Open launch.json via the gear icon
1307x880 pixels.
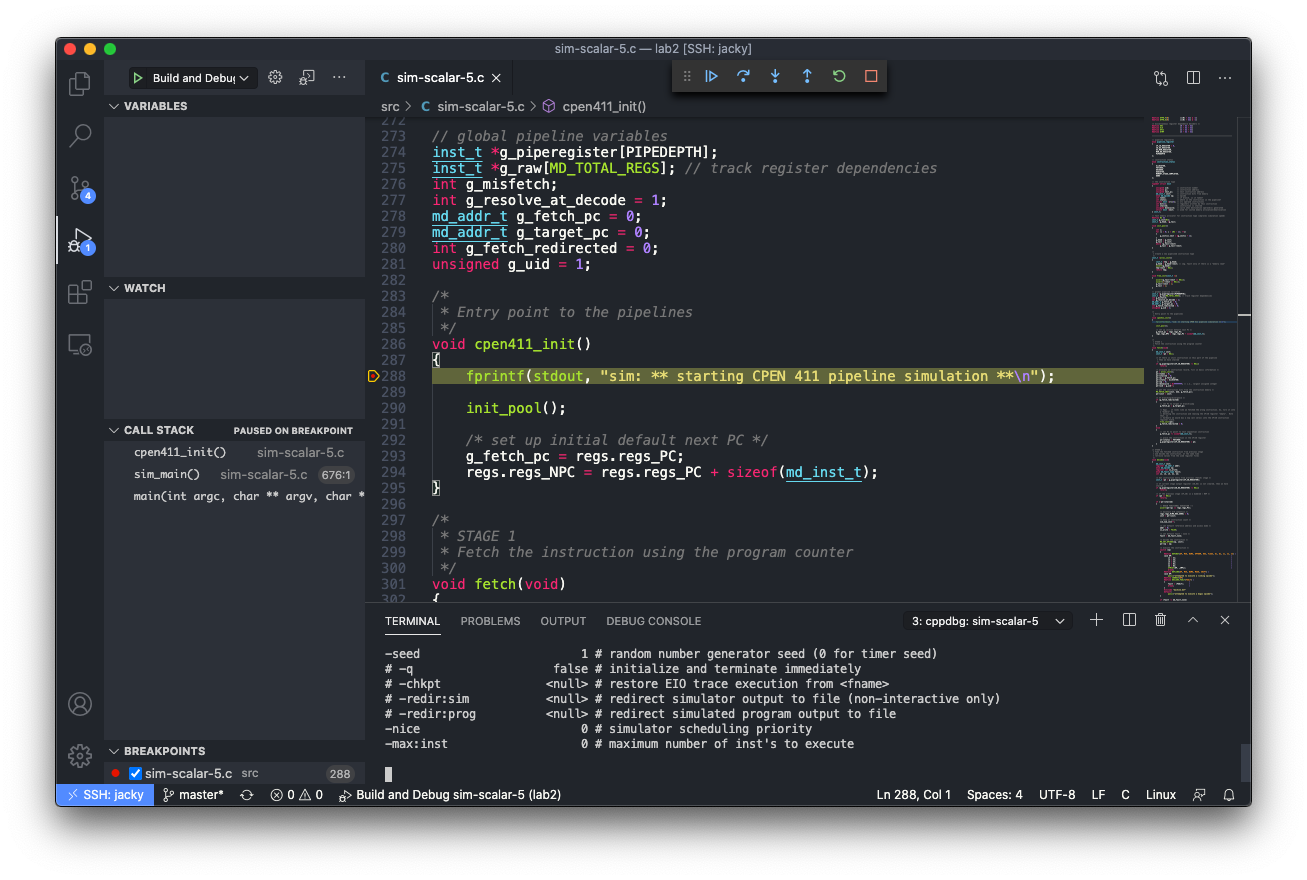click(275, 77)
